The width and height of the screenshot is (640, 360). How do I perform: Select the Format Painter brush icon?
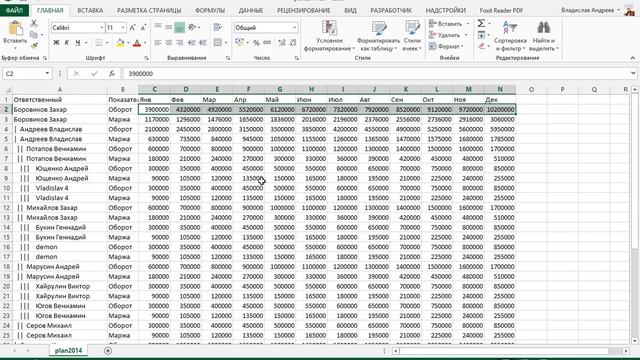(34, 45)
